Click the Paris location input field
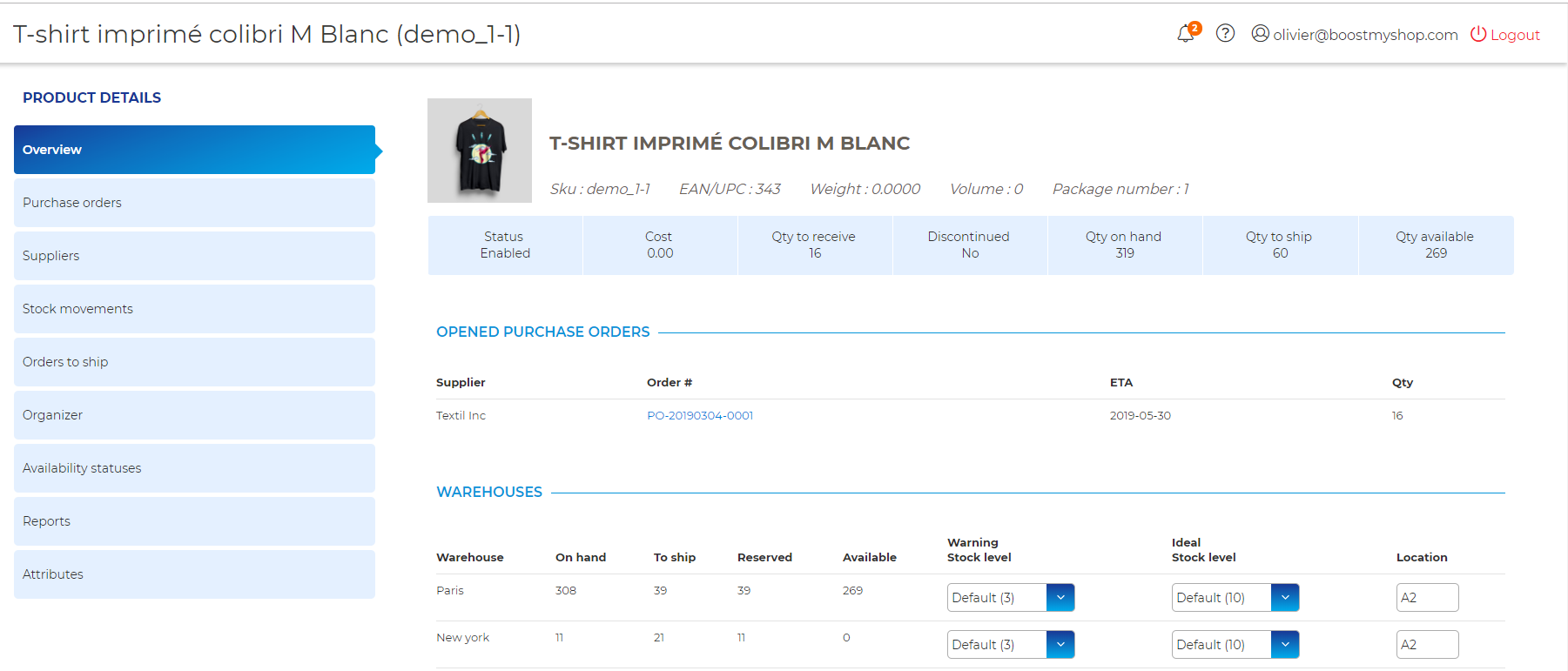 click(x=1427, y=598)
